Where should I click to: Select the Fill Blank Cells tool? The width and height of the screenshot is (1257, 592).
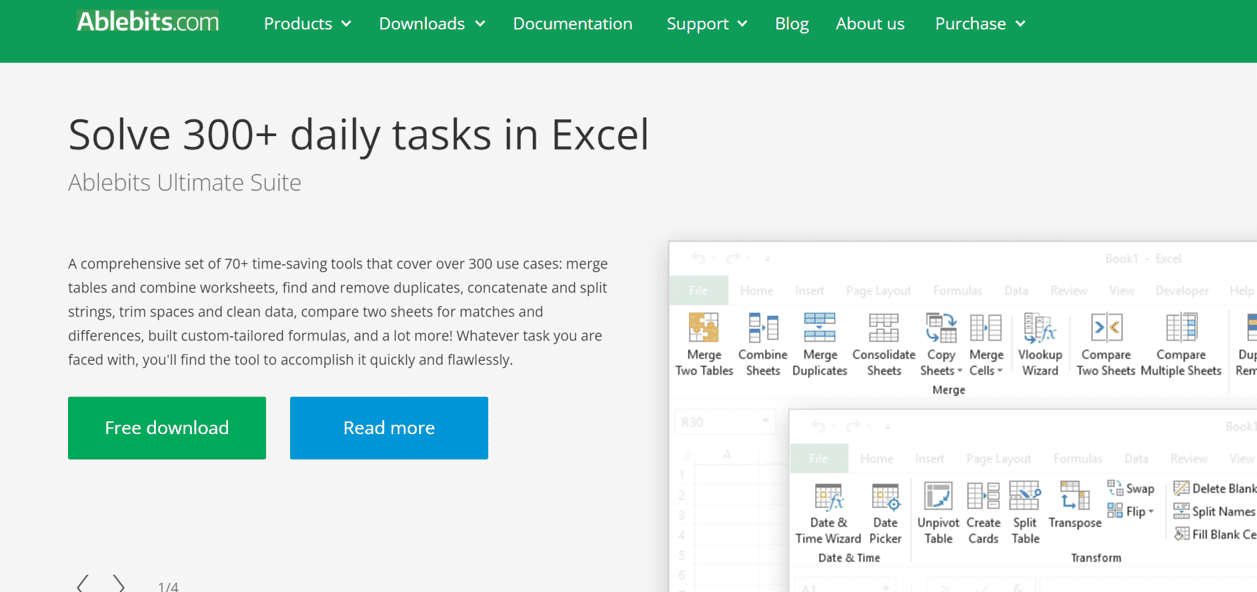click(x=1214, y=534)
